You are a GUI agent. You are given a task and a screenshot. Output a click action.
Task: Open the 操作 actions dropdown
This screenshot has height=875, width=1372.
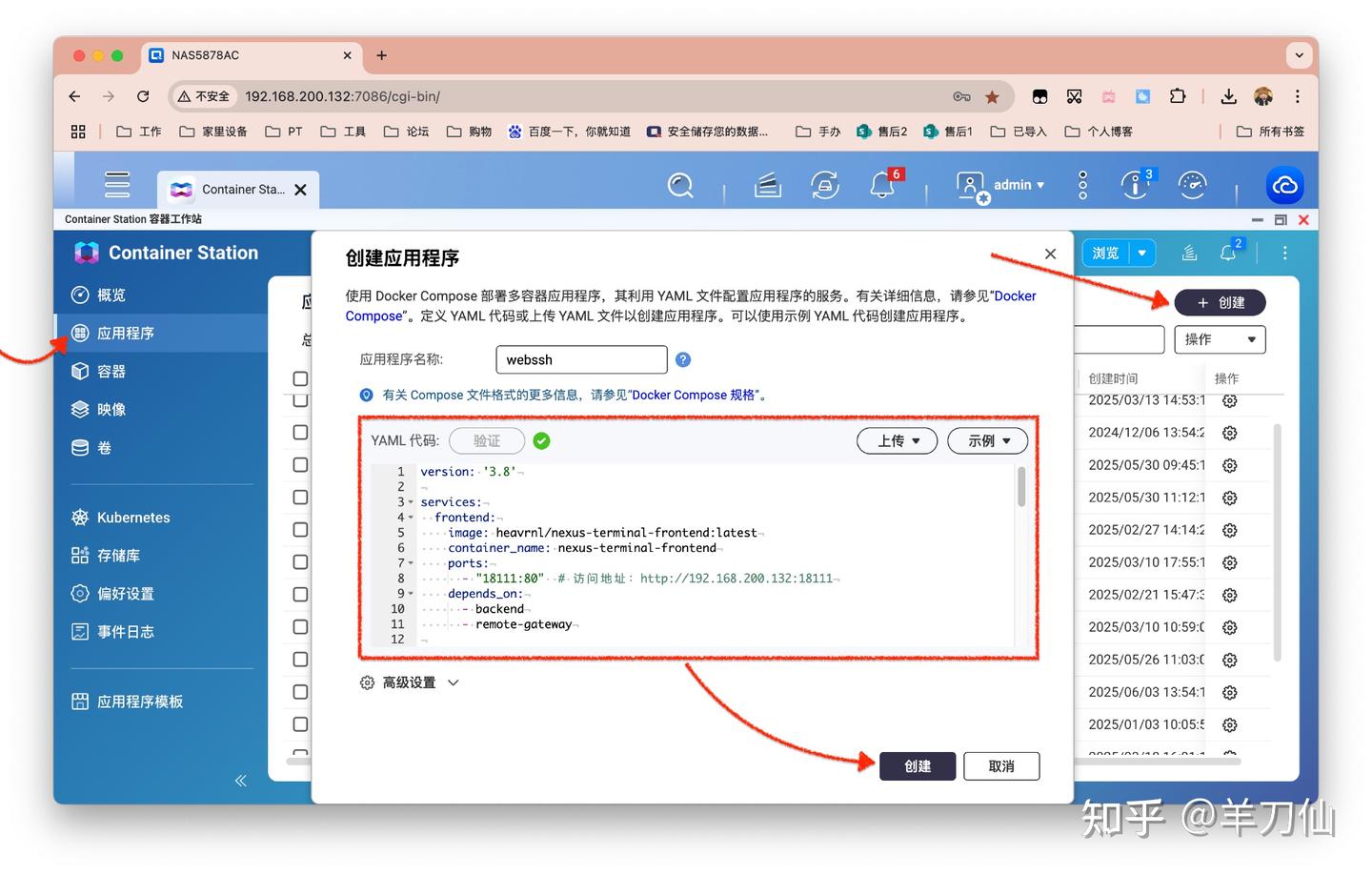(1220, 338)
